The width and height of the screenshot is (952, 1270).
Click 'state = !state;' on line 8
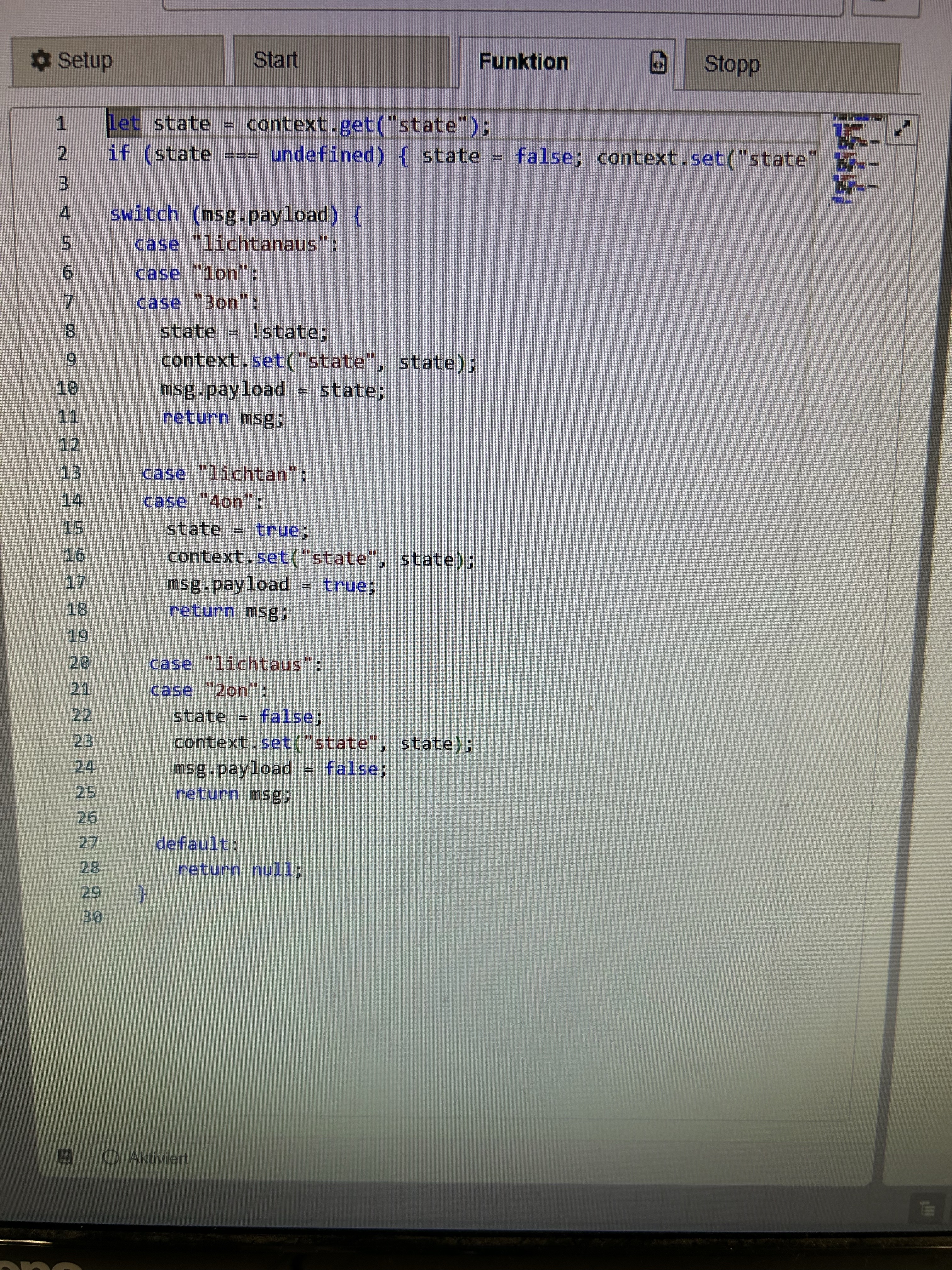tap(244, 332)
